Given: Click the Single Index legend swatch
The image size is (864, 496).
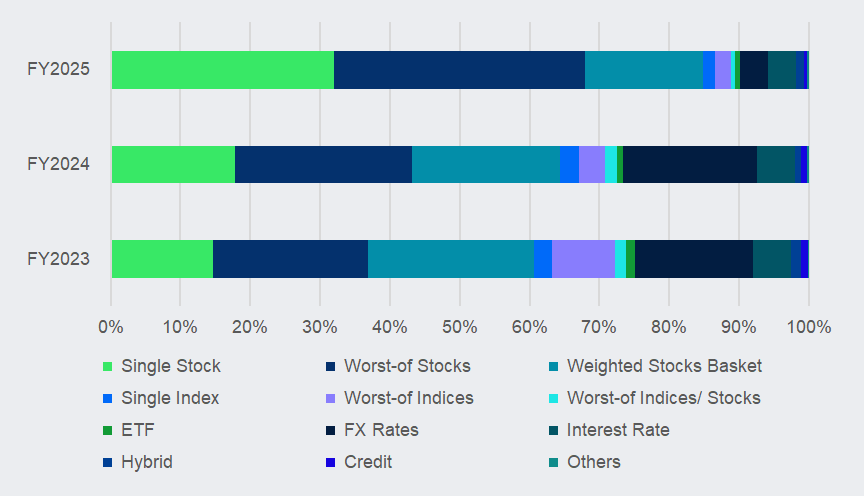Looking at the screenshot, I should pyautogui.click(x=108, y=398).
